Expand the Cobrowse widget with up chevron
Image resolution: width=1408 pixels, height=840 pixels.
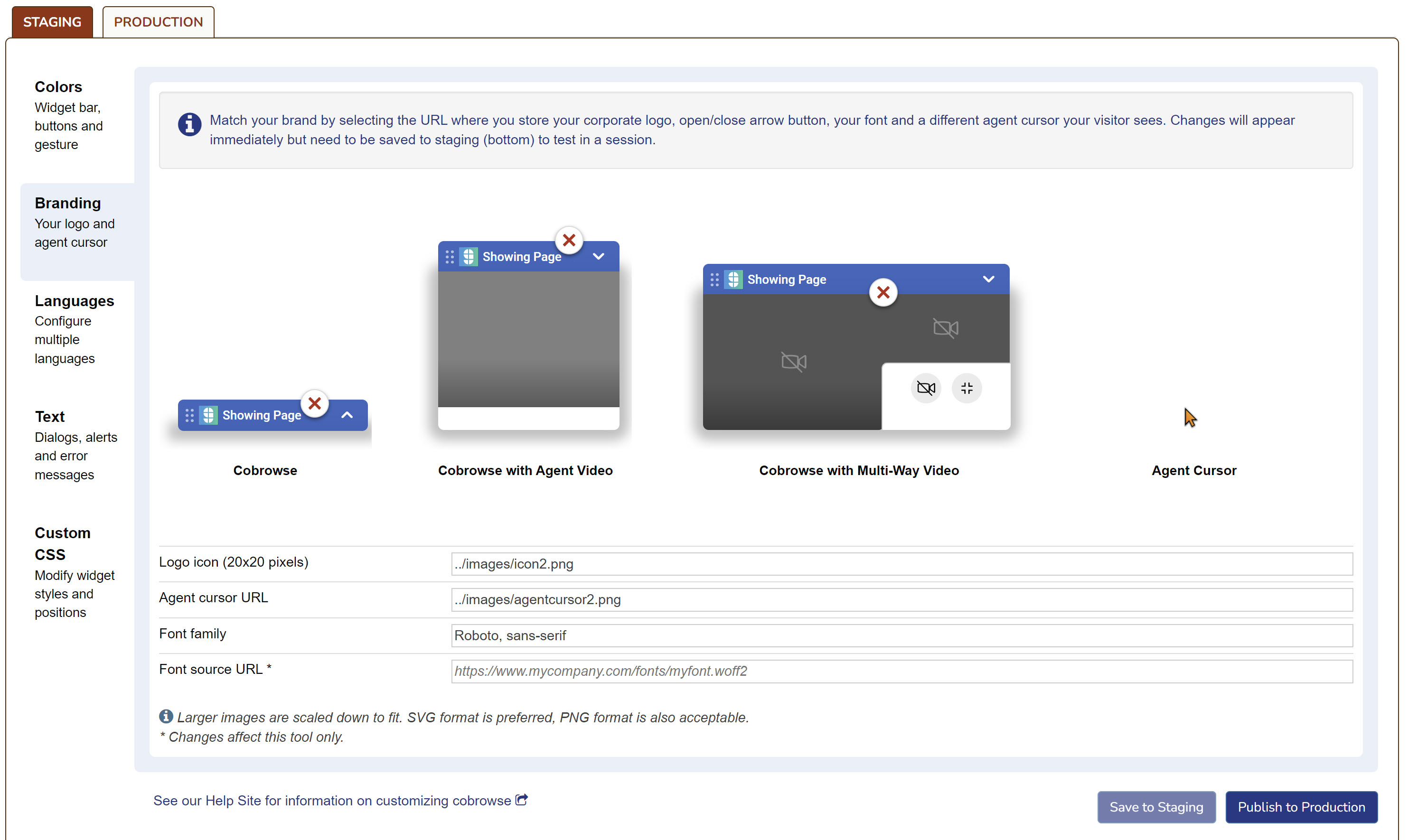click(x=347, y=415)
